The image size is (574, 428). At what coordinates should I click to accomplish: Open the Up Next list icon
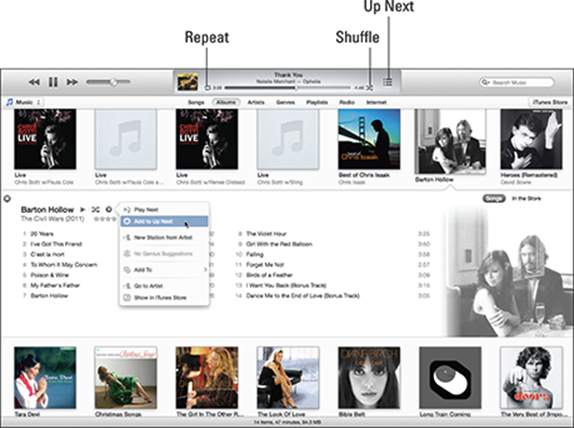coord(388,82)
